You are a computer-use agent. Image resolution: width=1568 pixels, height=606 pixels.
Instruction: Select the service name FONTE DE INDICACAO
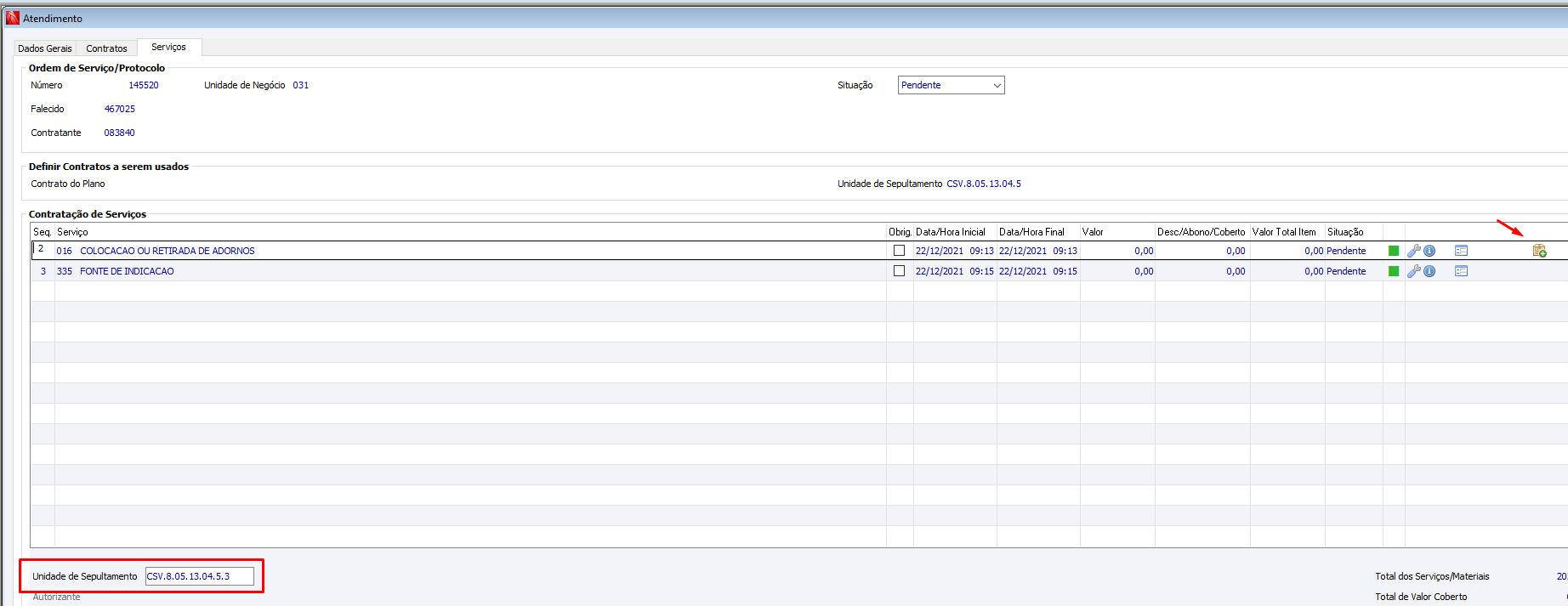click(127, 271)
